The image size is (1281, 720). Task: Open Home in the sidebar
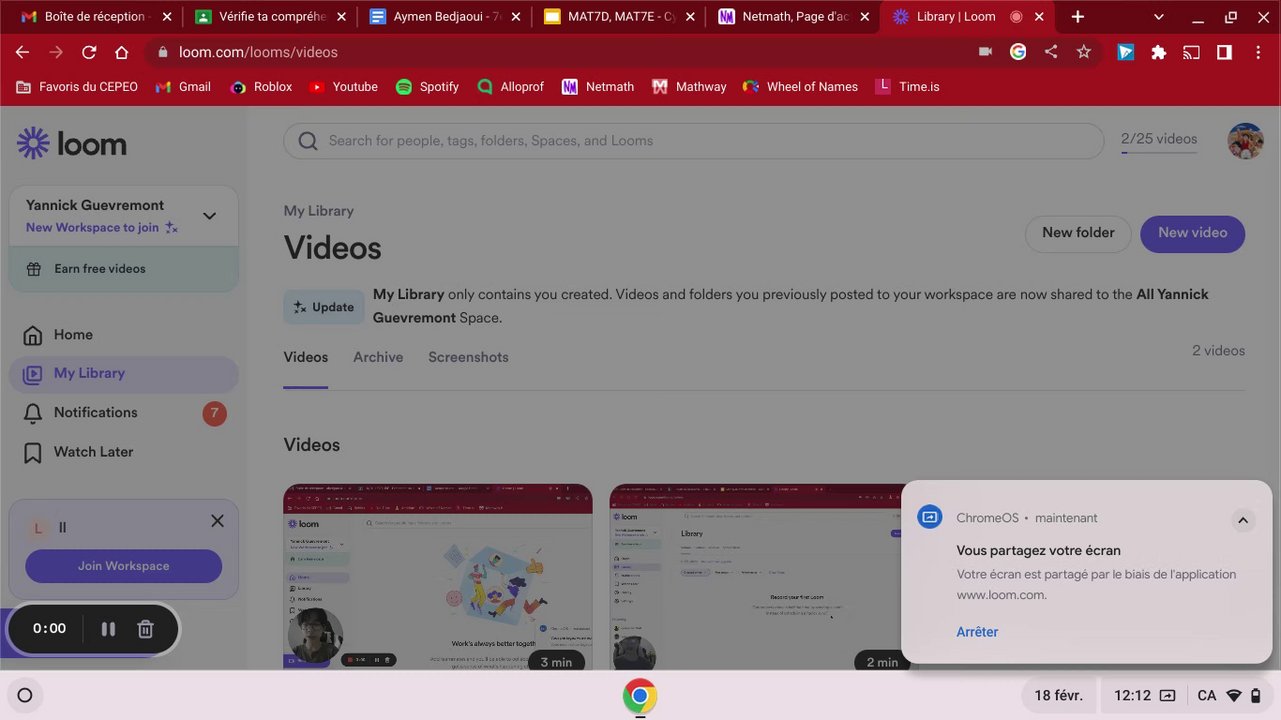[124, 335]
